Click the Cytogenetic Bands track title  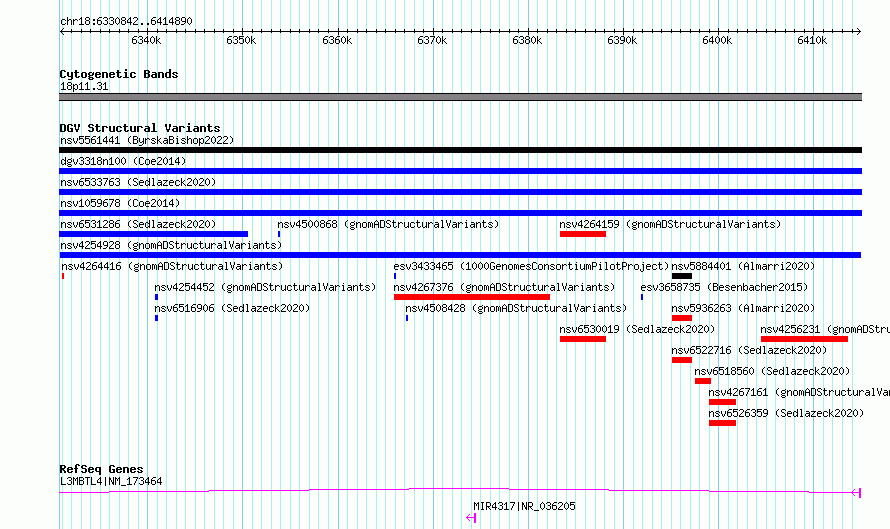click(119, 74)
